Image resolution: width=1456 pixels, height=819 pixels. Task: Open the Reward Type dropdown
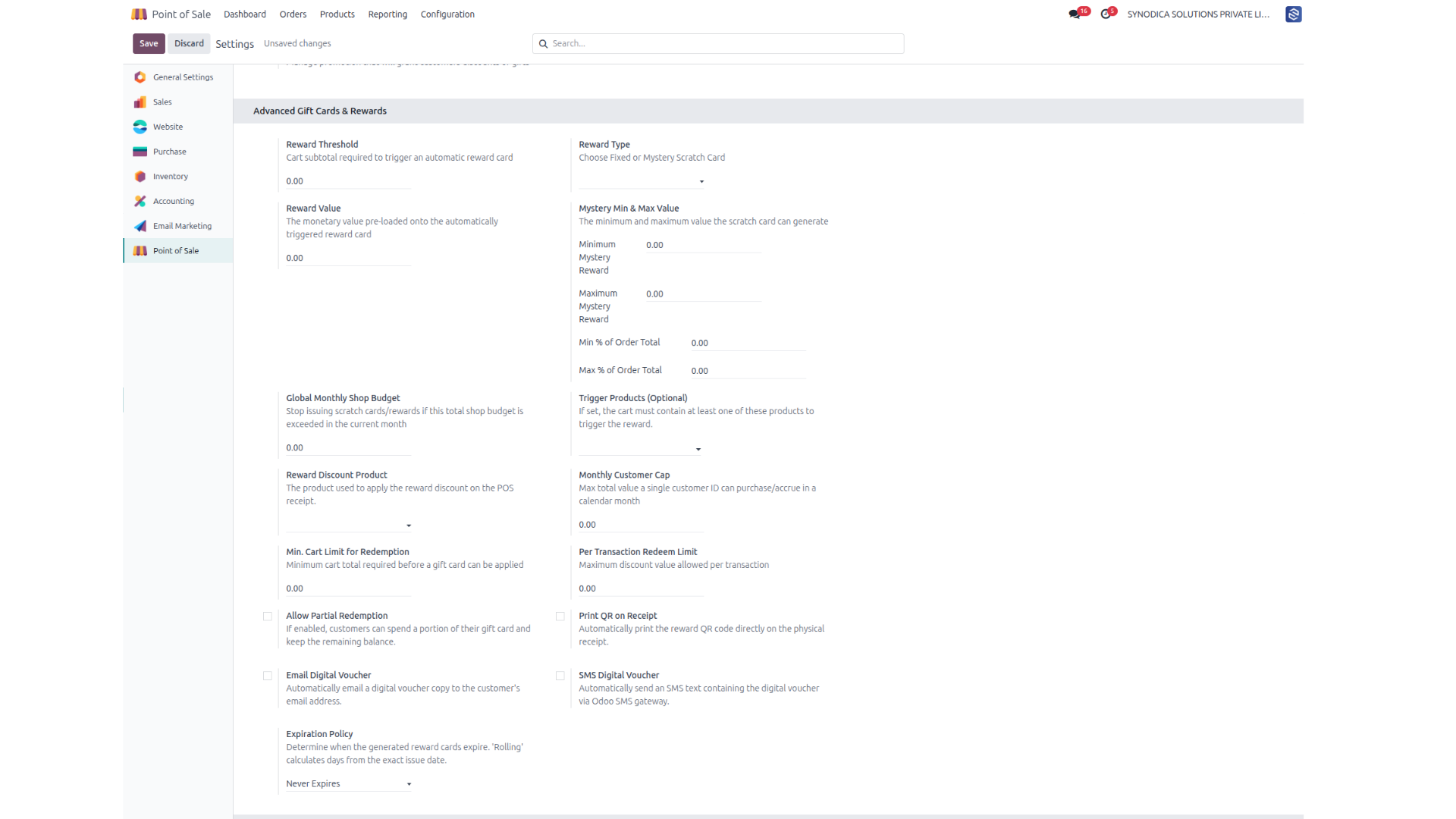pos(642,181)
